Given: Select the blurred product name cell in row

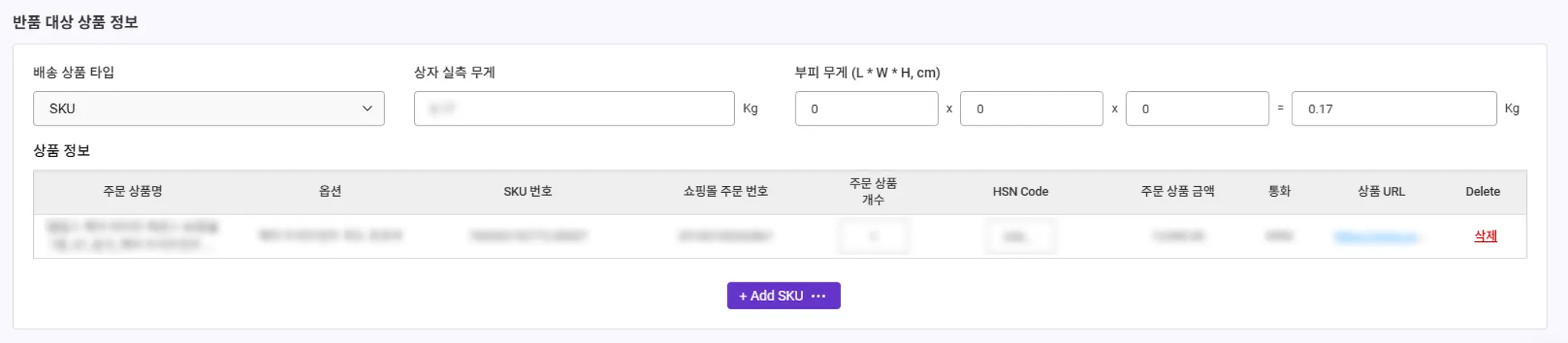Looking at the screenshot, I should pos(132,236).
